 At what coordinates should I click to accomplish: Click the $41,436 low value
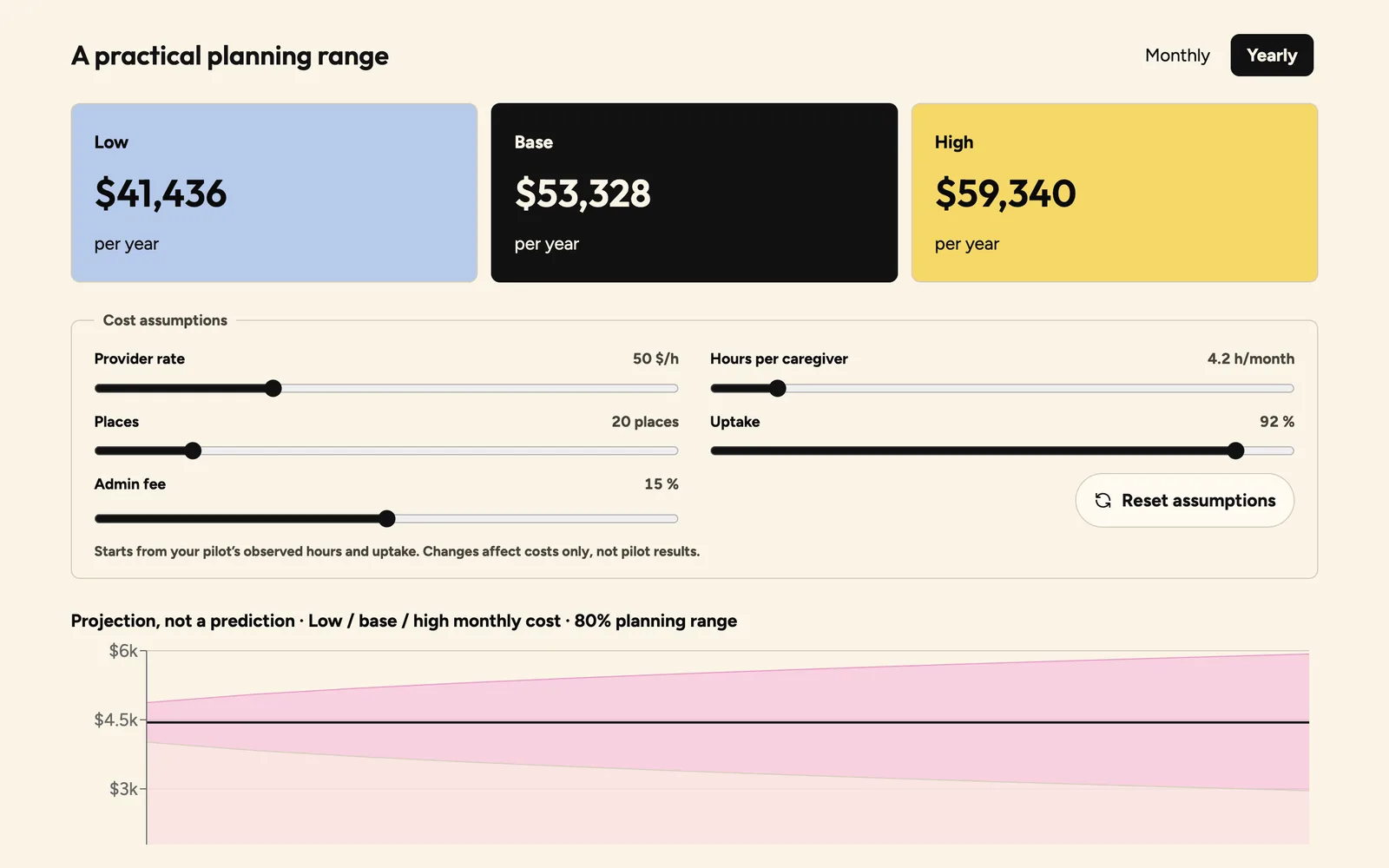pyautogui.click(x=161, y=194)
